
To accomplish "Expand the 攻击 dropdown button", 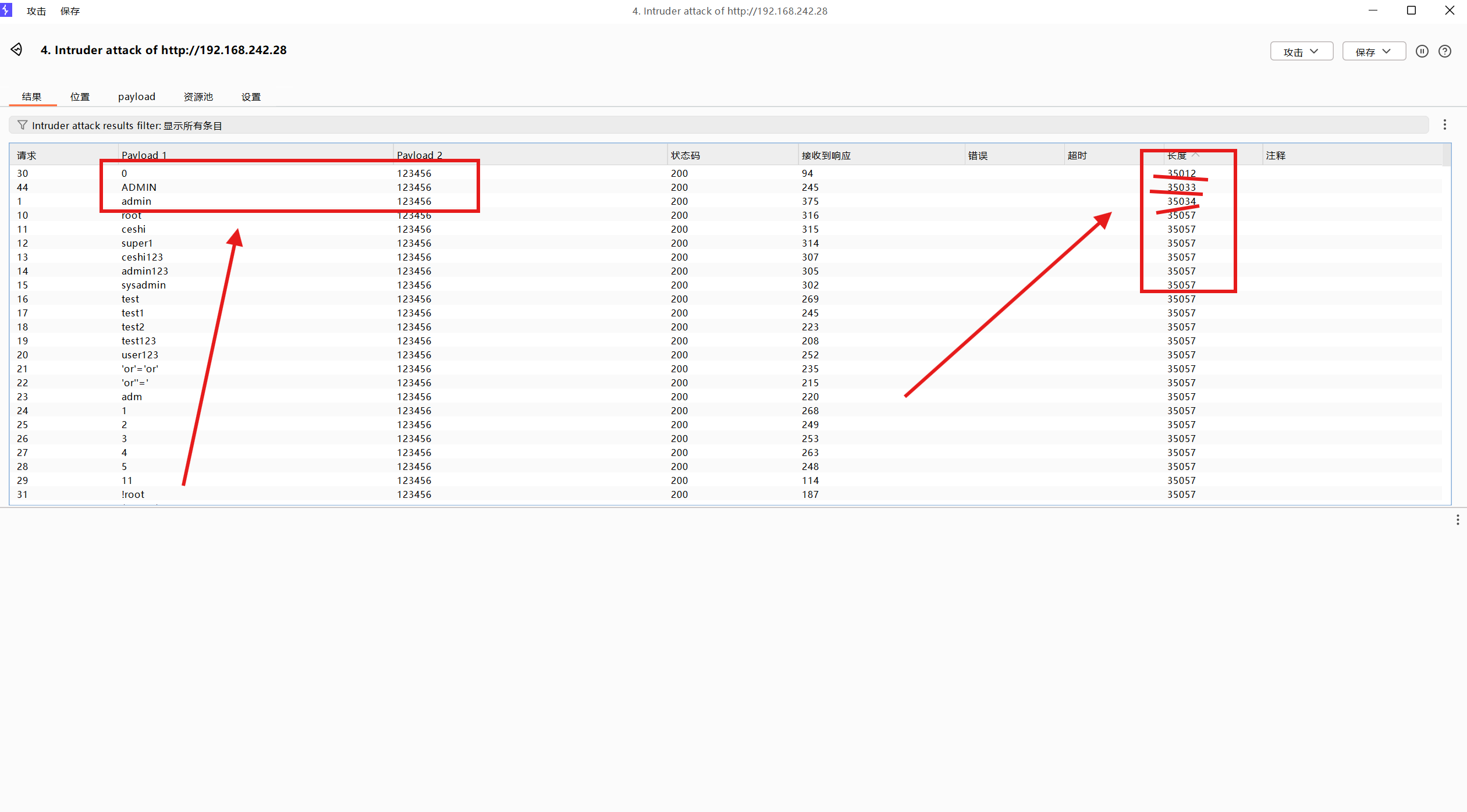I will coord(1301,51).
